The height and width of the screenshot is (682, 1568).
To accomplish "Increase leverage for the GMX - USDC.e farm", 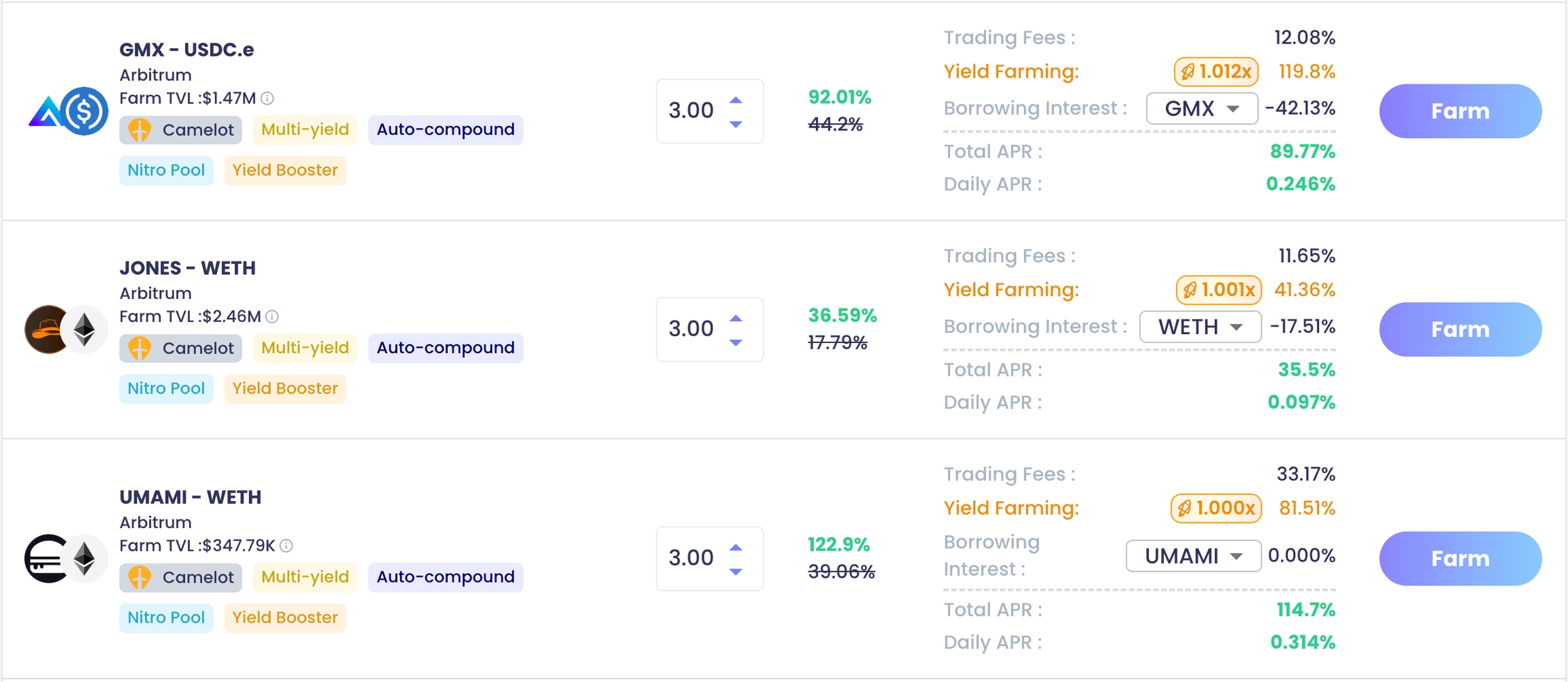I will 736,100.
